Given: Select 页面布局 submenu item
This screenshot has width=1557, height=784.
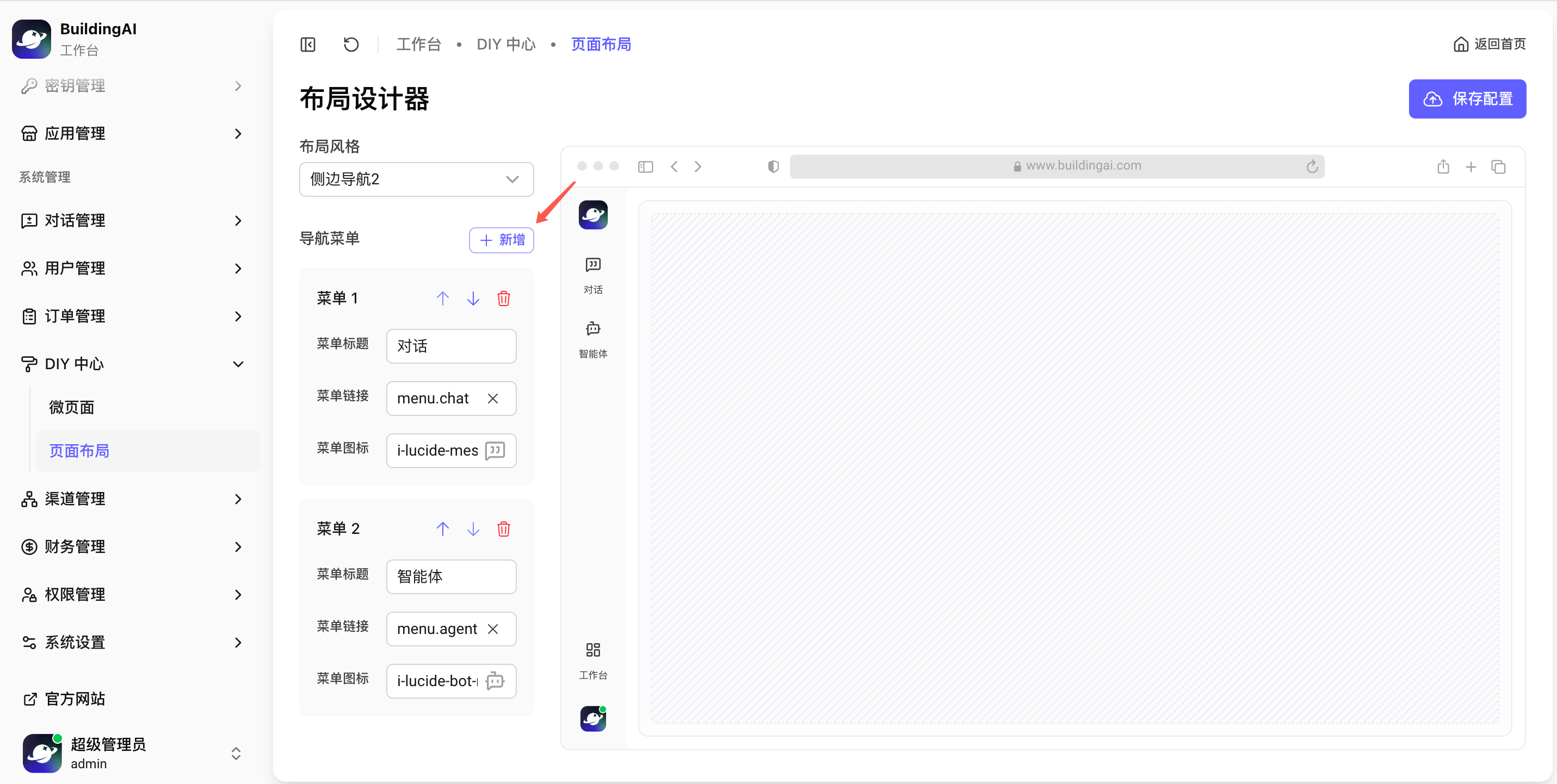Looking at the screenshot, I should (x=79, y=451).
